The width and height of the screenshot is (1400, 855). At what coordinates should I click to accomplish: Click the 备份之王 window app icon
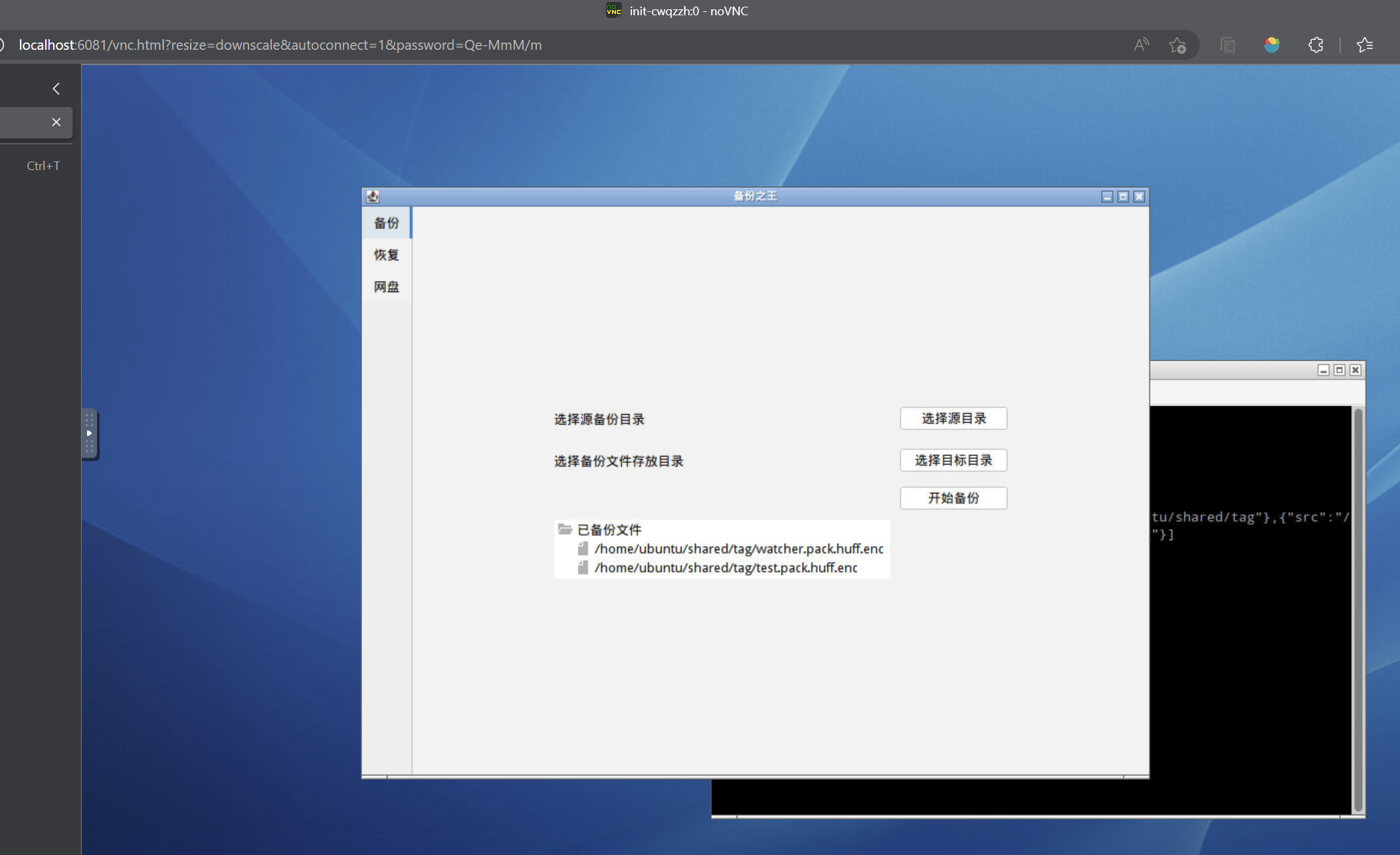point(373,197)
